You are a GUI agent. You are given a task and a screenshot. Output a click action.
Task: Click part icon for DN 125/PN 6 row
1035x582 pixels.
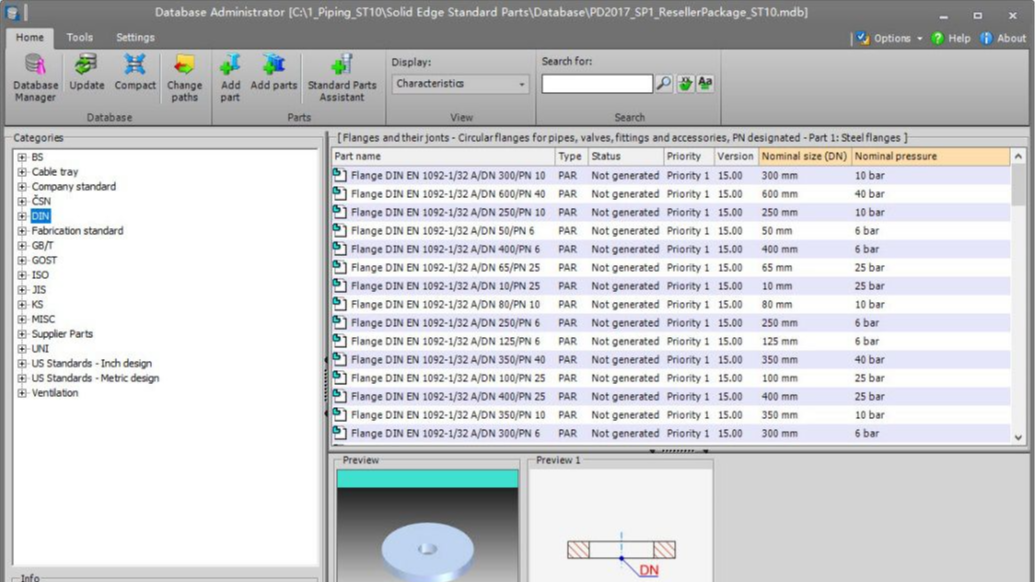pos(339,341)
